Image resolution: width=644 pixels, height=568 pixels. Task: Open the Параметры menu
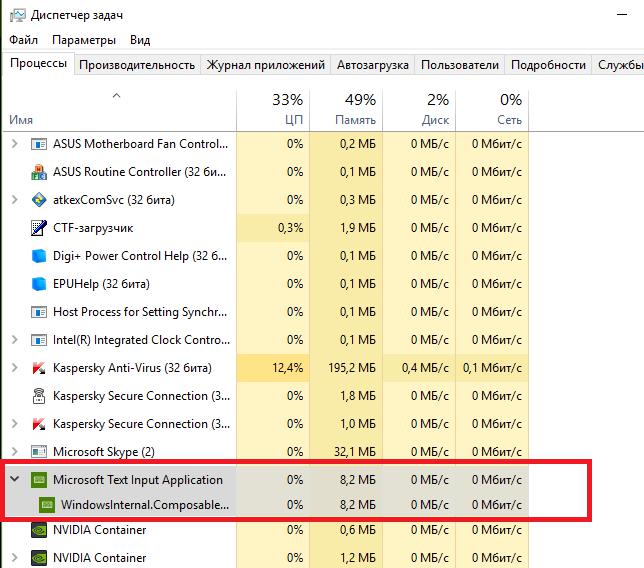pos(84,40)
